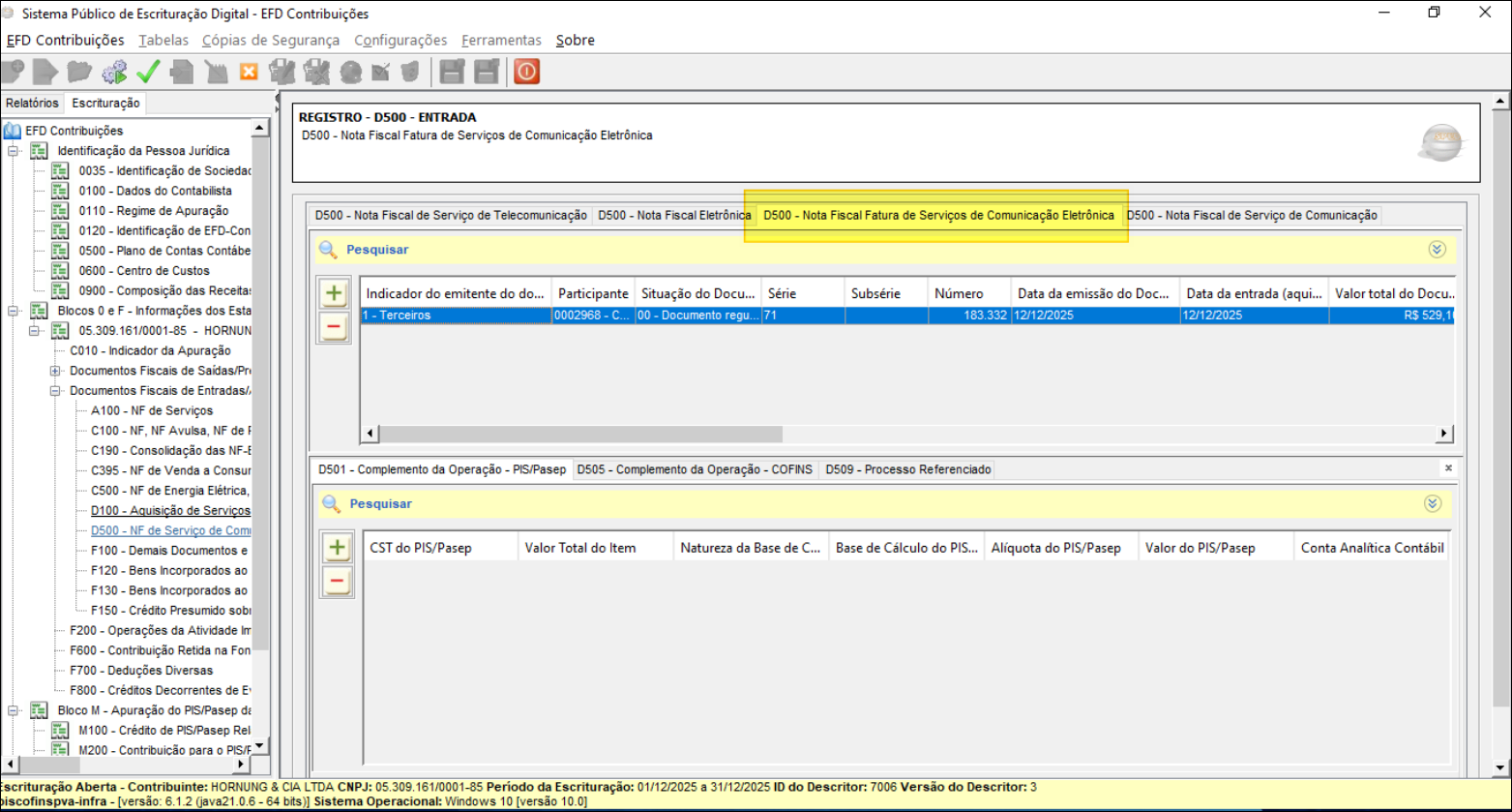Click the D500 table horizontal scrollbar right arrow

coord(1443,434)
